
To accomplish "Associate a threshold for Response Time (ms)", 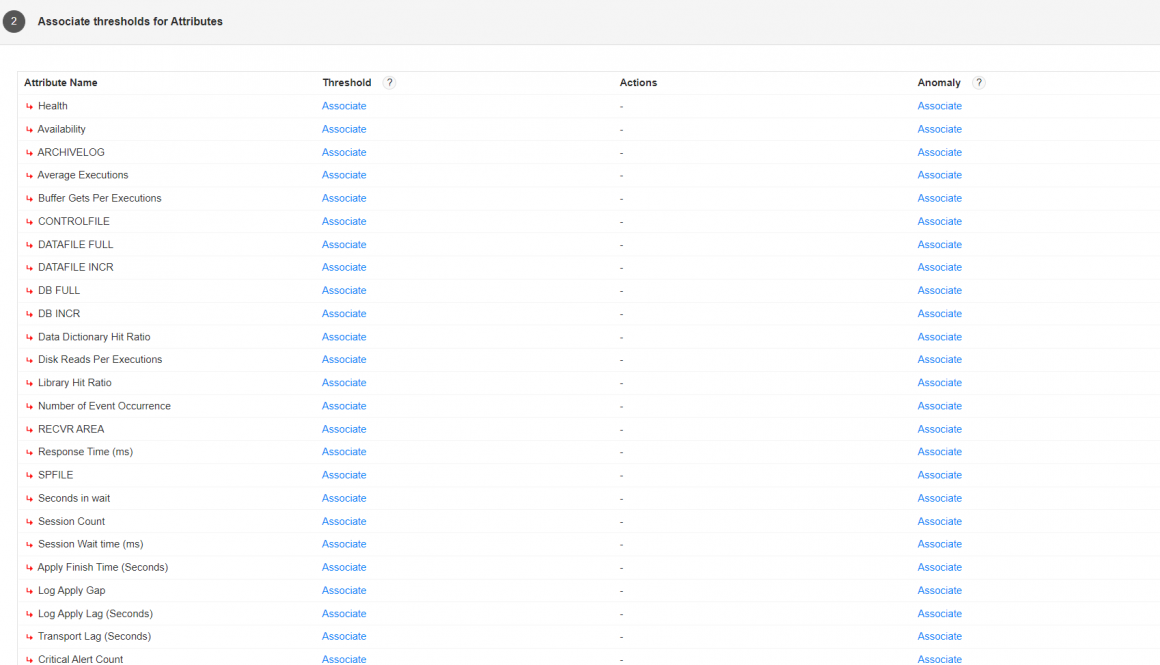I will point(344,451).
